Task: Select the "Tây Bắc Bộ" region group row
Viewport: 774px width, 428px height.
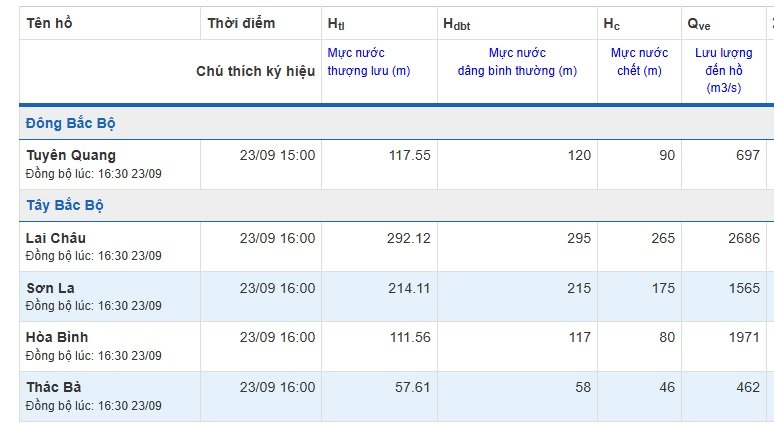Action: click(65, 206)
